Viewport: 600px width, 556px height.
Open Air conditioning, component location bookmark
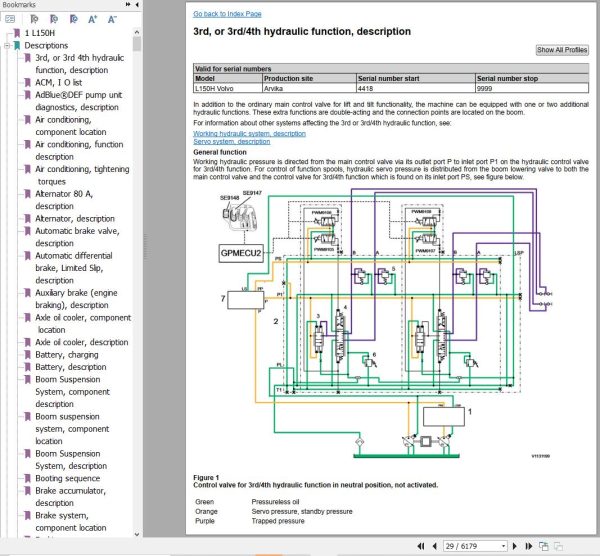[71, 126]
